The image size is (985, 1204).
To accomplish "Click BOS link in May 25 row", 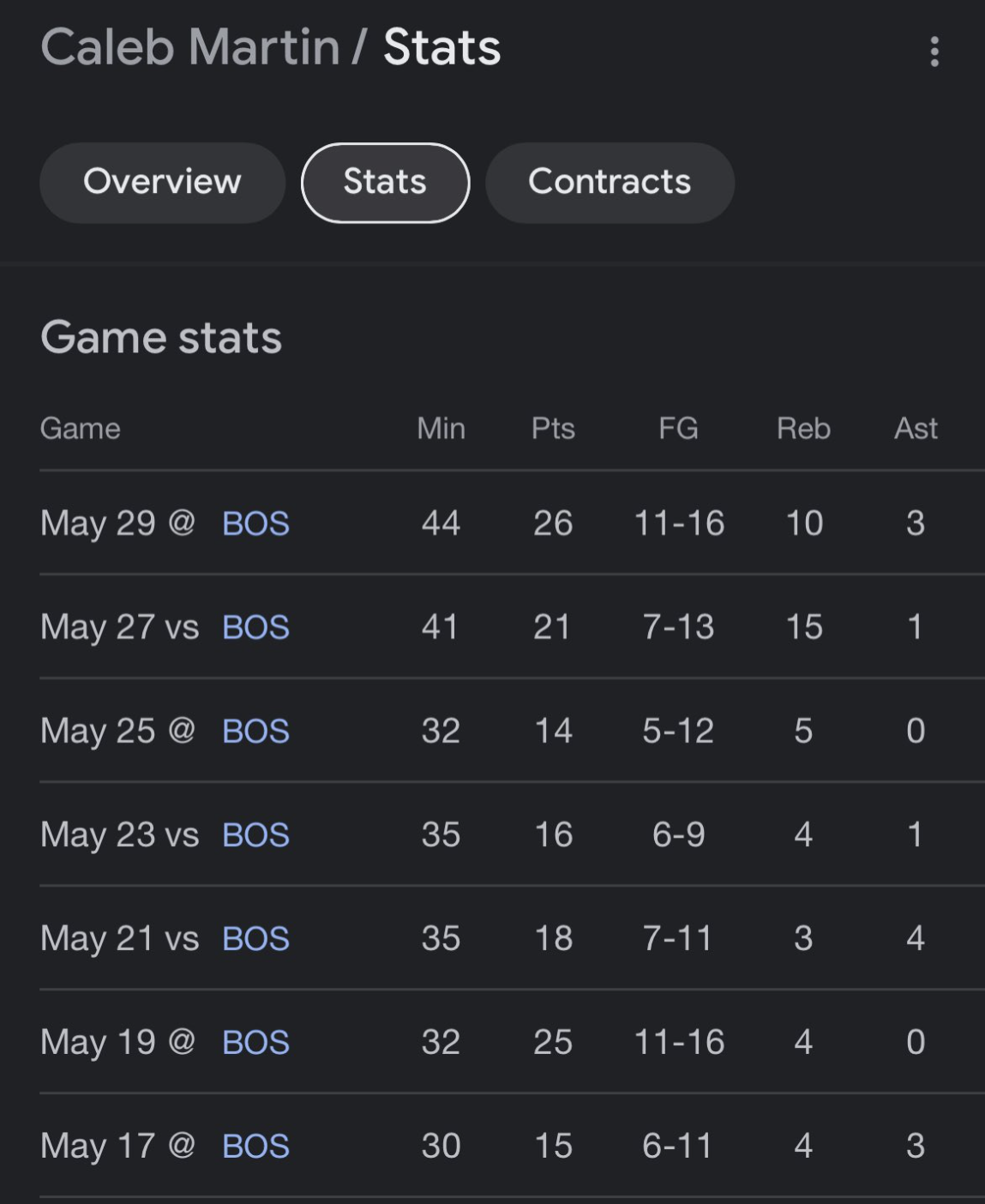I will (x=255, y=731).
